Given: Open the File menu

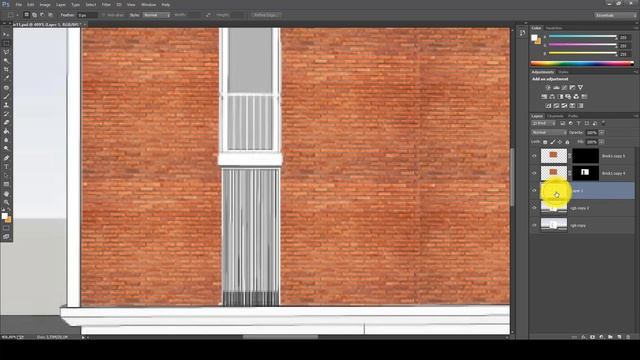Looking at the screenshot, I should click(18, 4).
